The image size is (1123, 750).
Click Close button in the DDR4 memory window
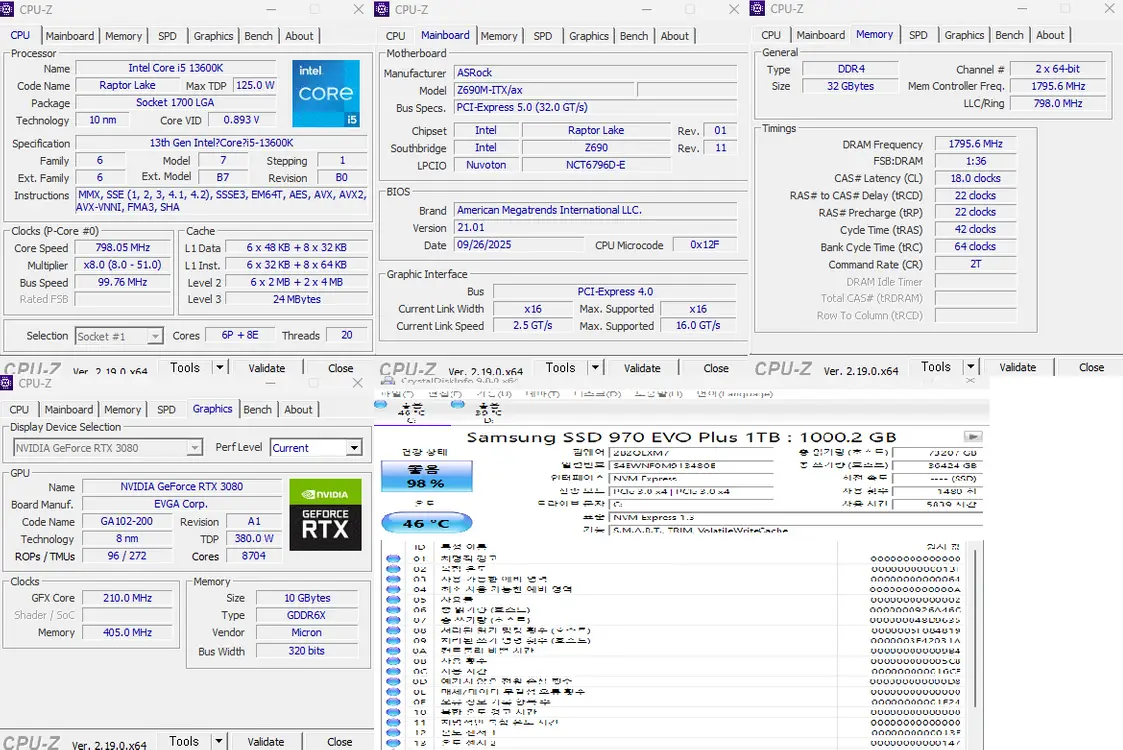(1091, 367)
